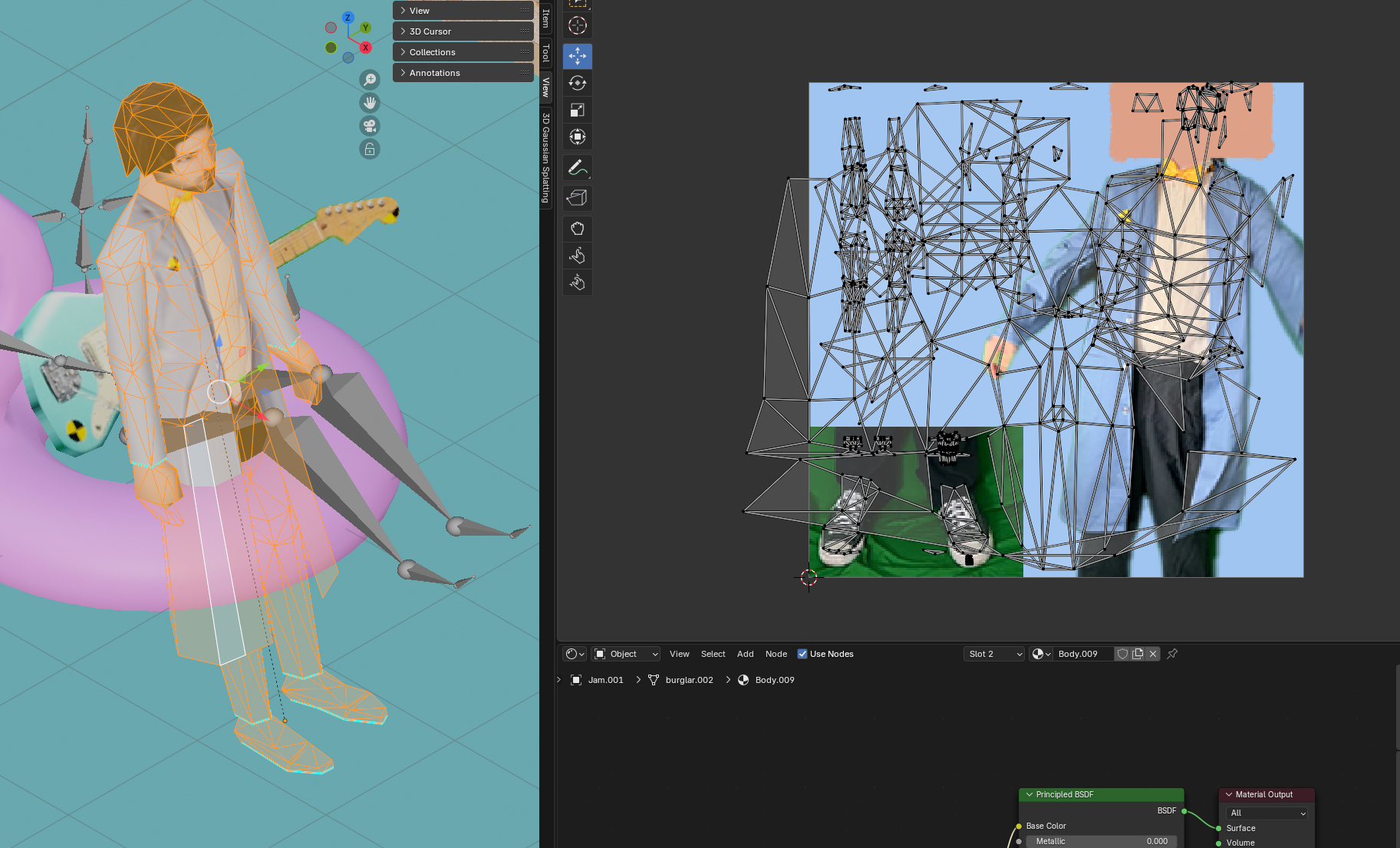Toggle the Use Nodes checkbox
This screenshot has height=848, width=1400.
click(x=802, y=654)
